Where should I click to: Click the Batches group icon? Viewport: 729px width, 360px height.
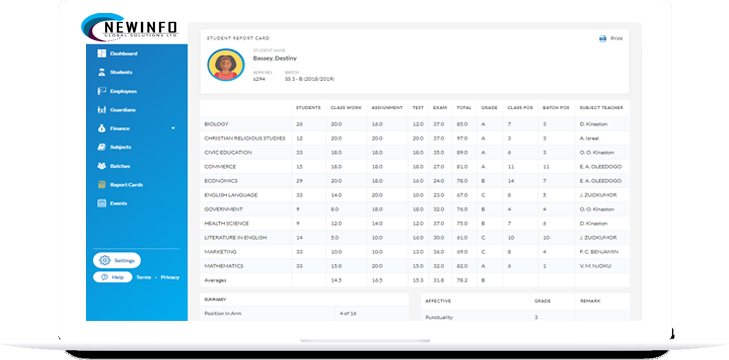101,166
